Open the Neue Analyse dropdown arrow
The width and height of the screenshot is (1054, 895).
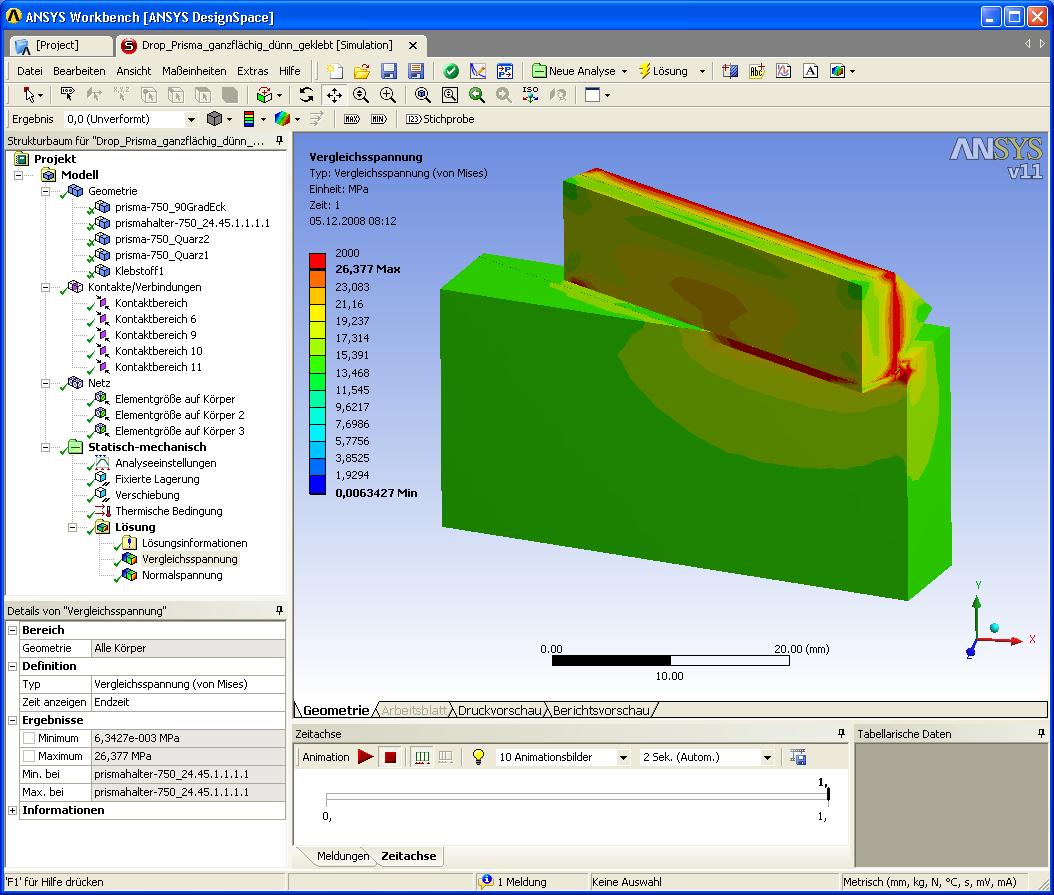(x=624, y=71)
